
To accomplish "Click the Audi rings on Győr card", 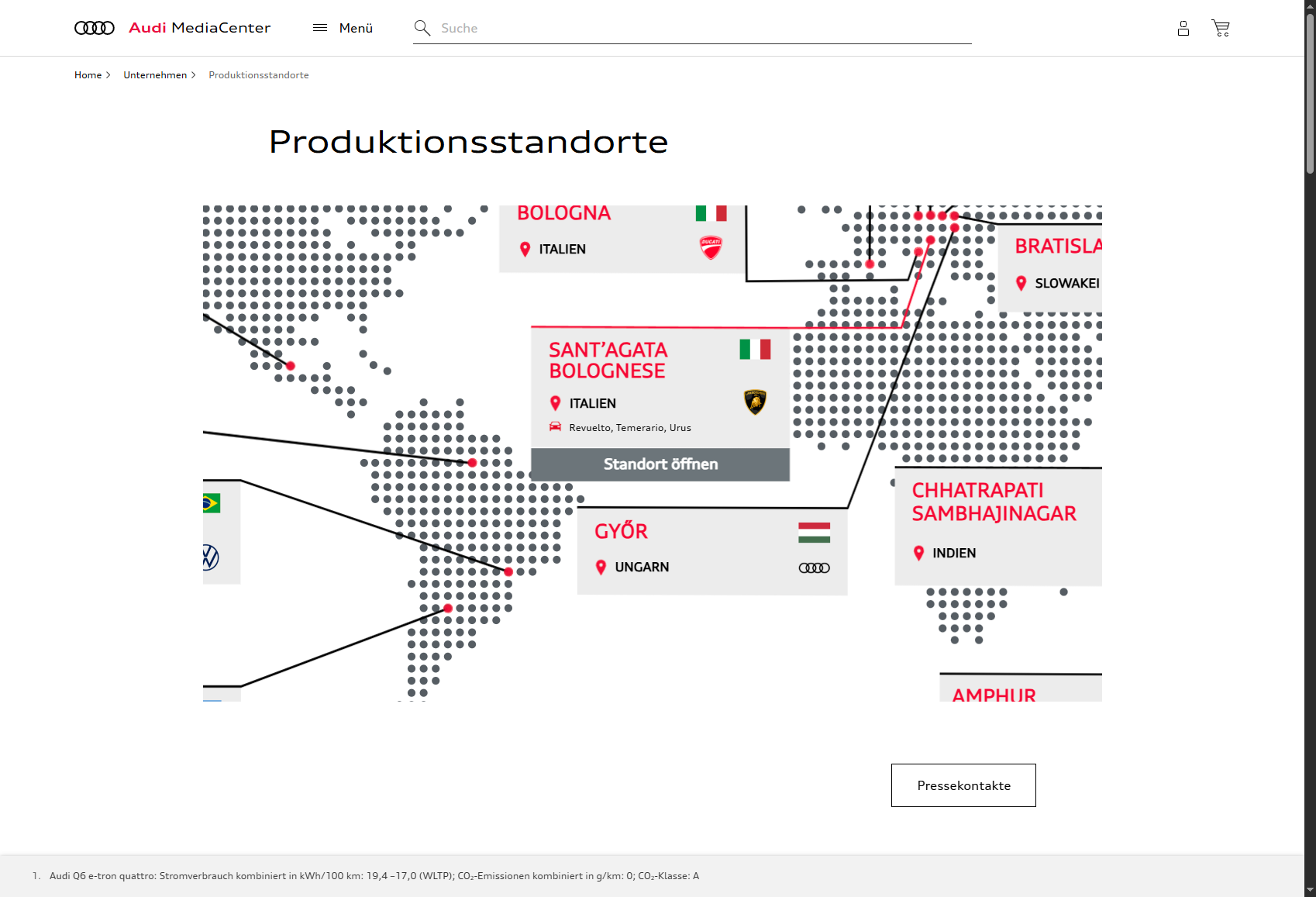I will coord(814,568).
